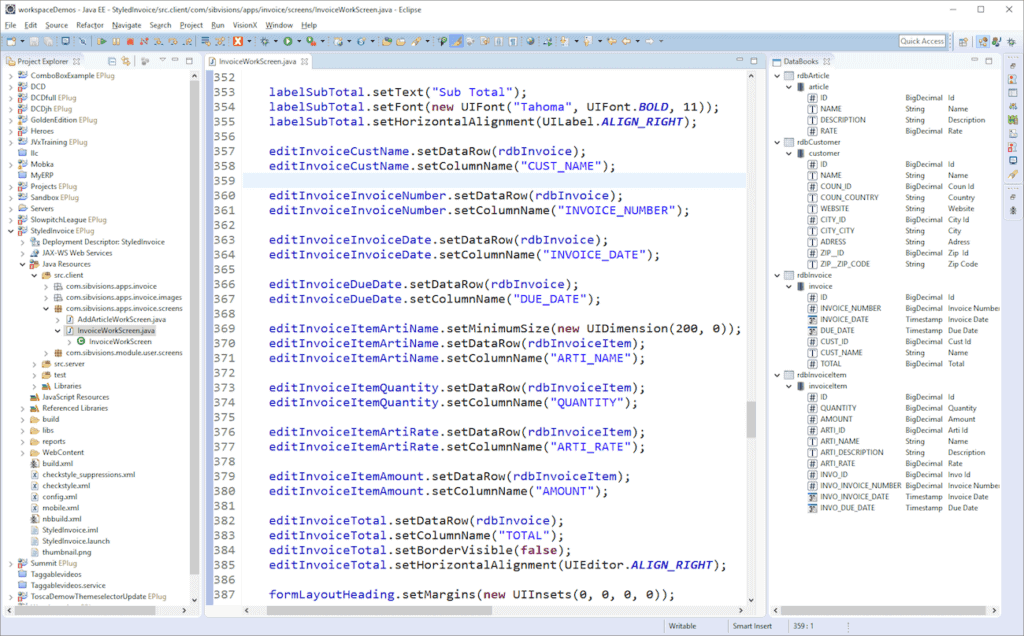
Task: Click the Search flashlight toolbar icon
Action: [x=415, y=41]
